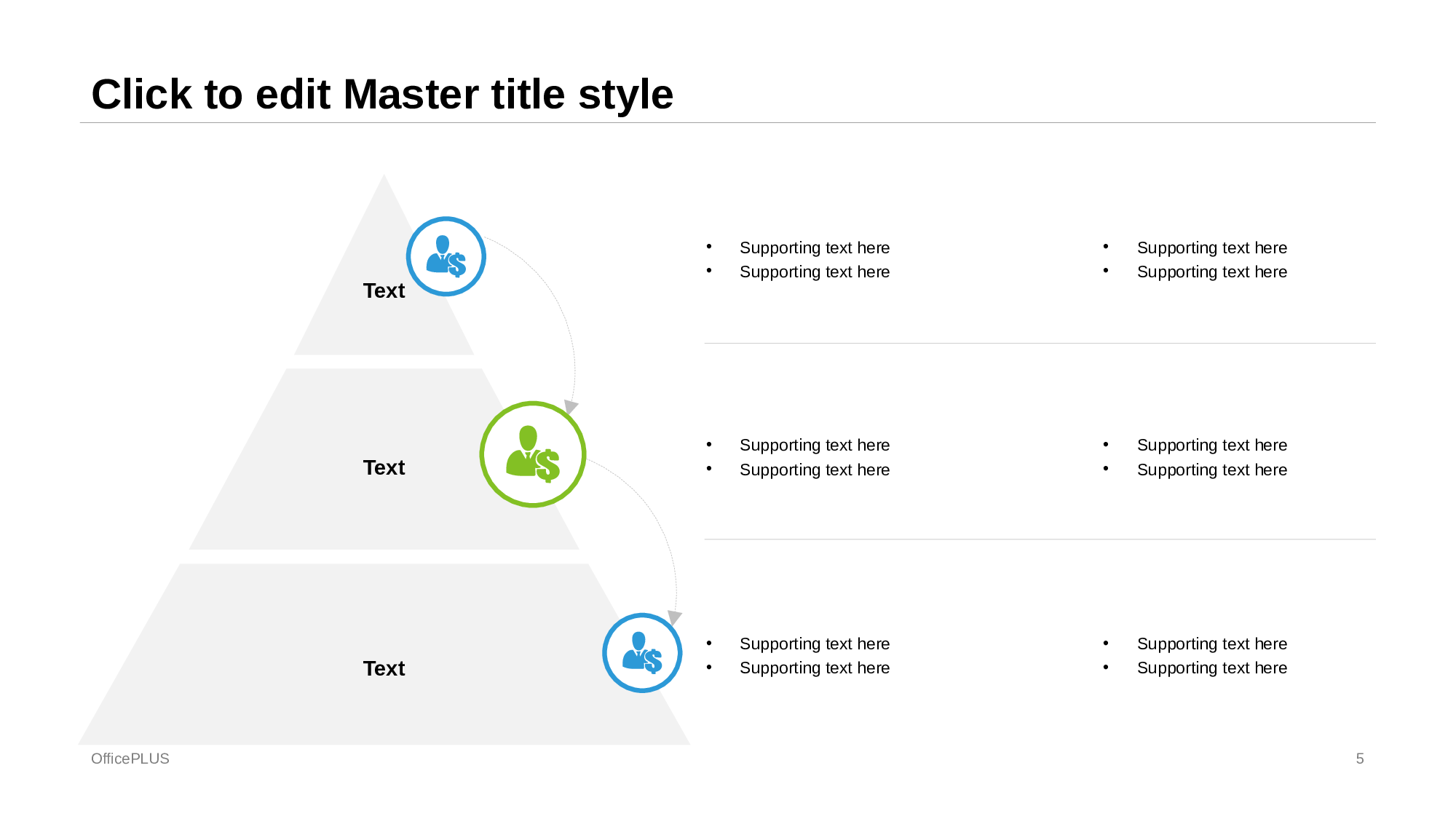Click the "Text" label in the middle pyramid tier
This screenshot has width=1456, height=819.
point(384,467)
